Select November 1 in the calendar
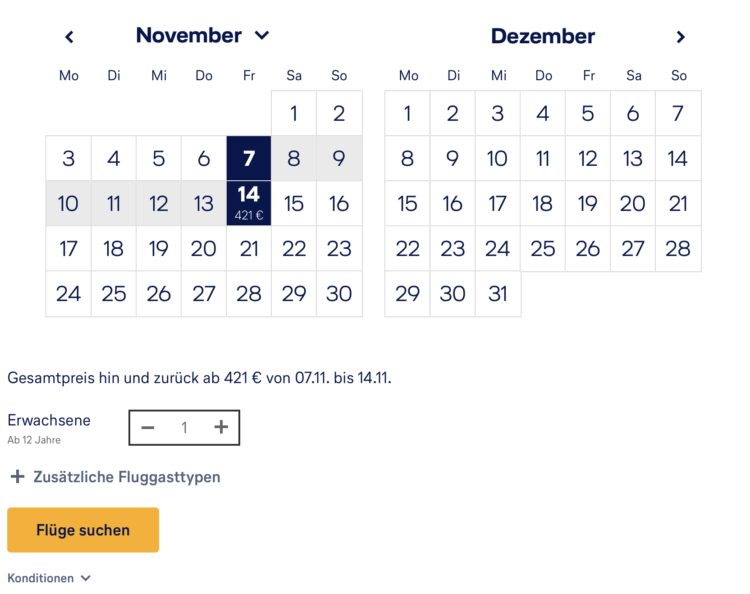 coord(294,113)
